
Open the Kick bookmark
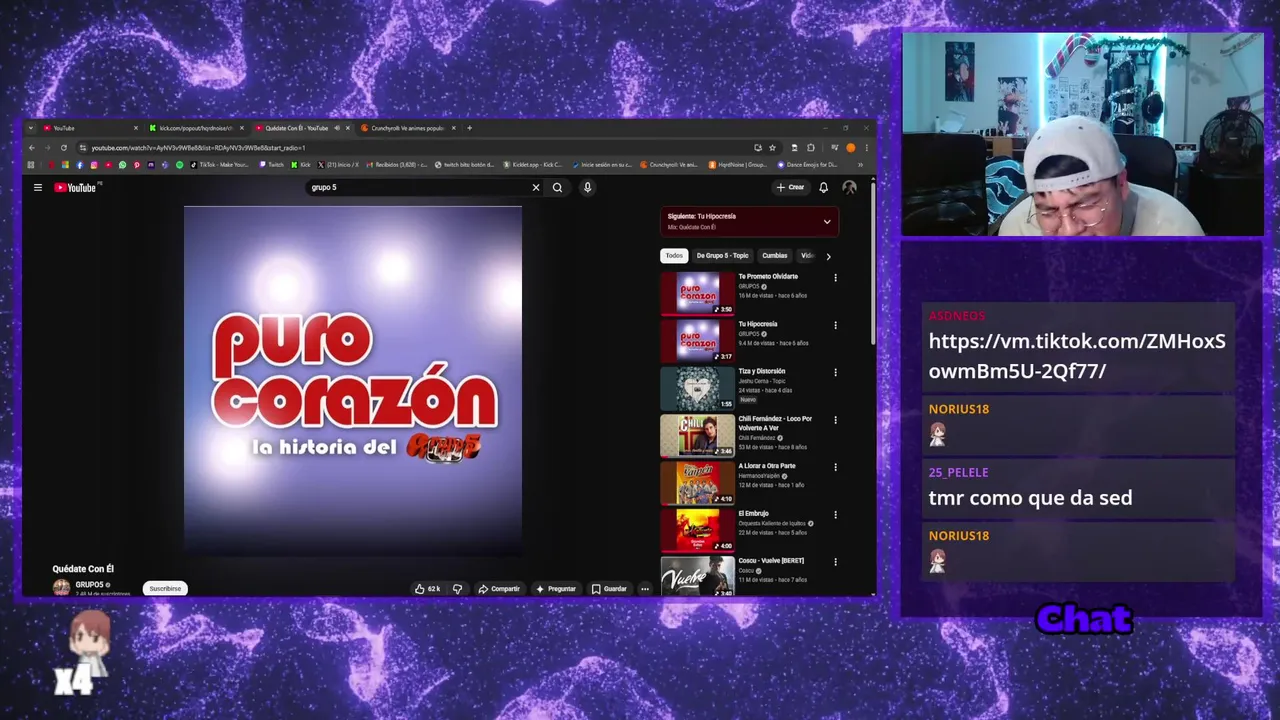[x=301, y=165]
